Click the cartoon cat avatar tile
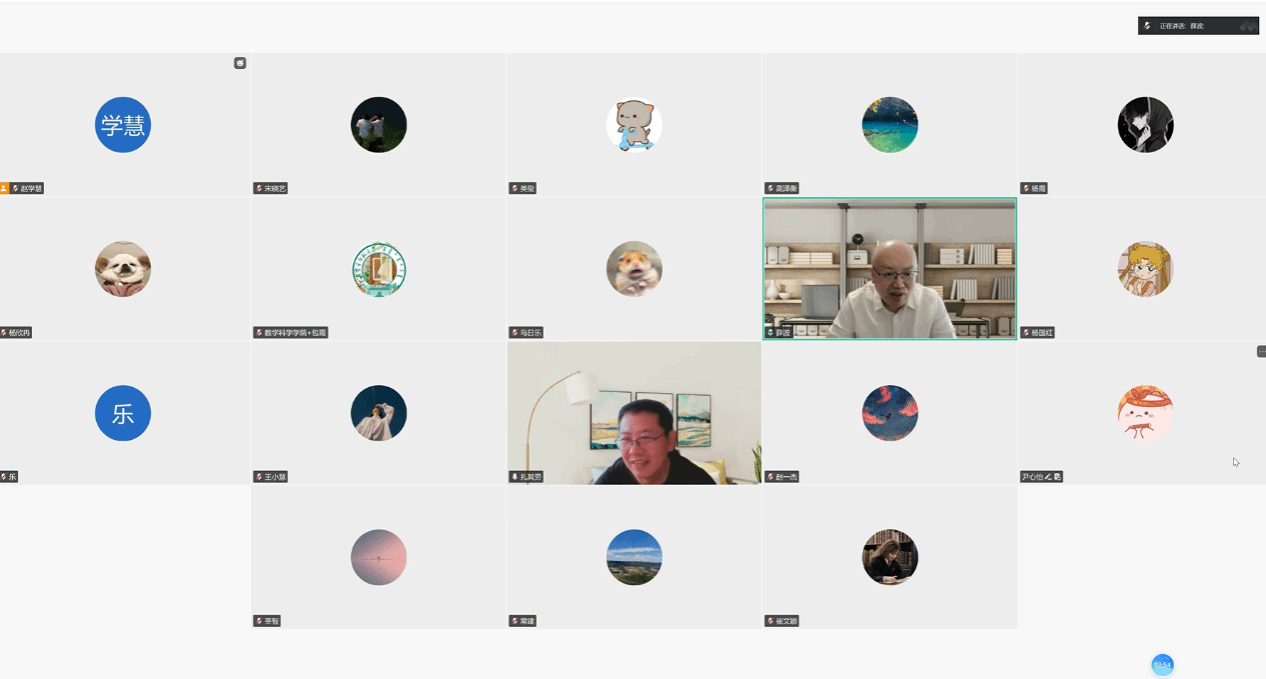This screenshot has height=679, width=1266. pos(634,125)
